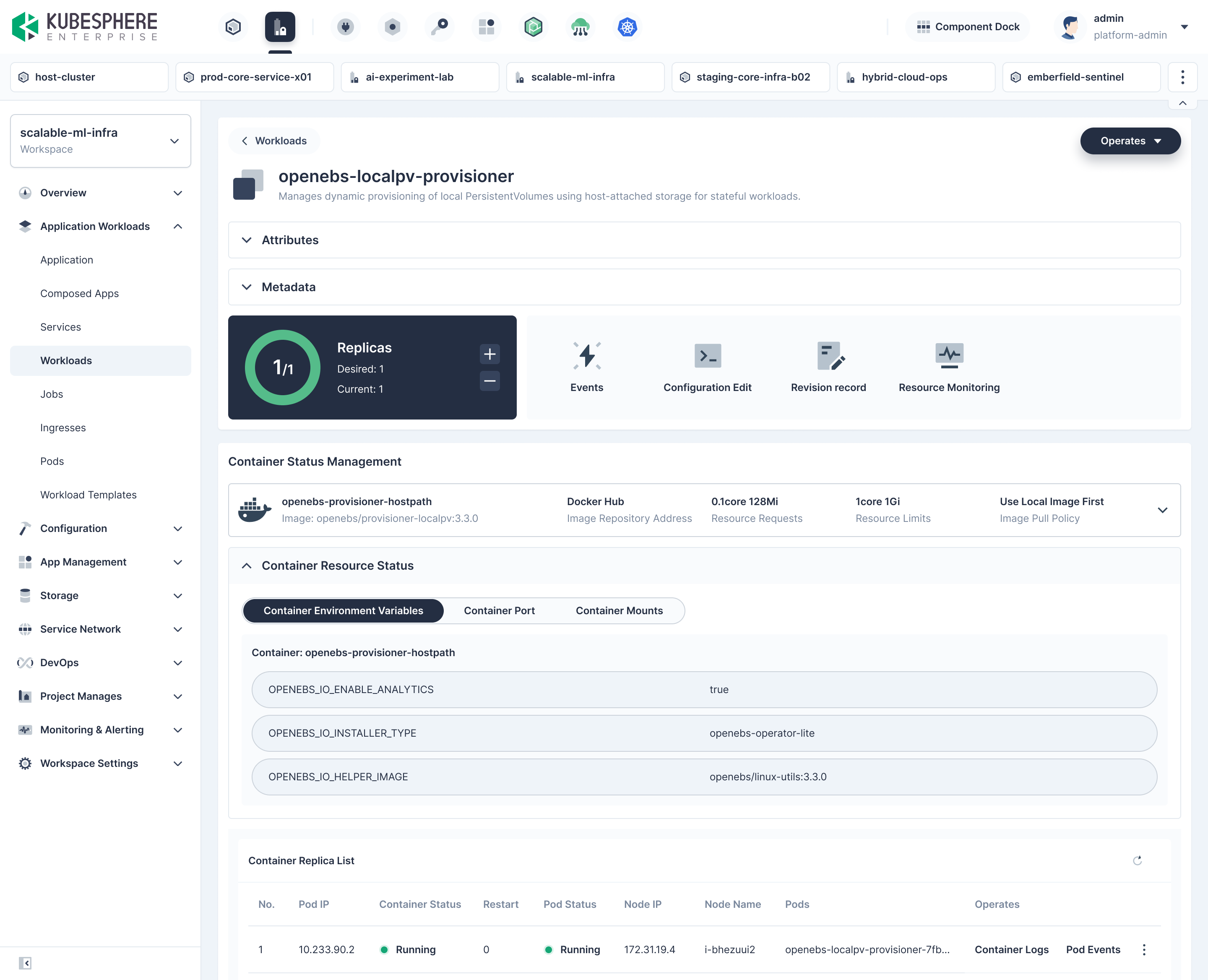This screenshot has height=980, width=1208.
Task: Click the 1/1 replicas ring indicator
Action: point(283,367)
